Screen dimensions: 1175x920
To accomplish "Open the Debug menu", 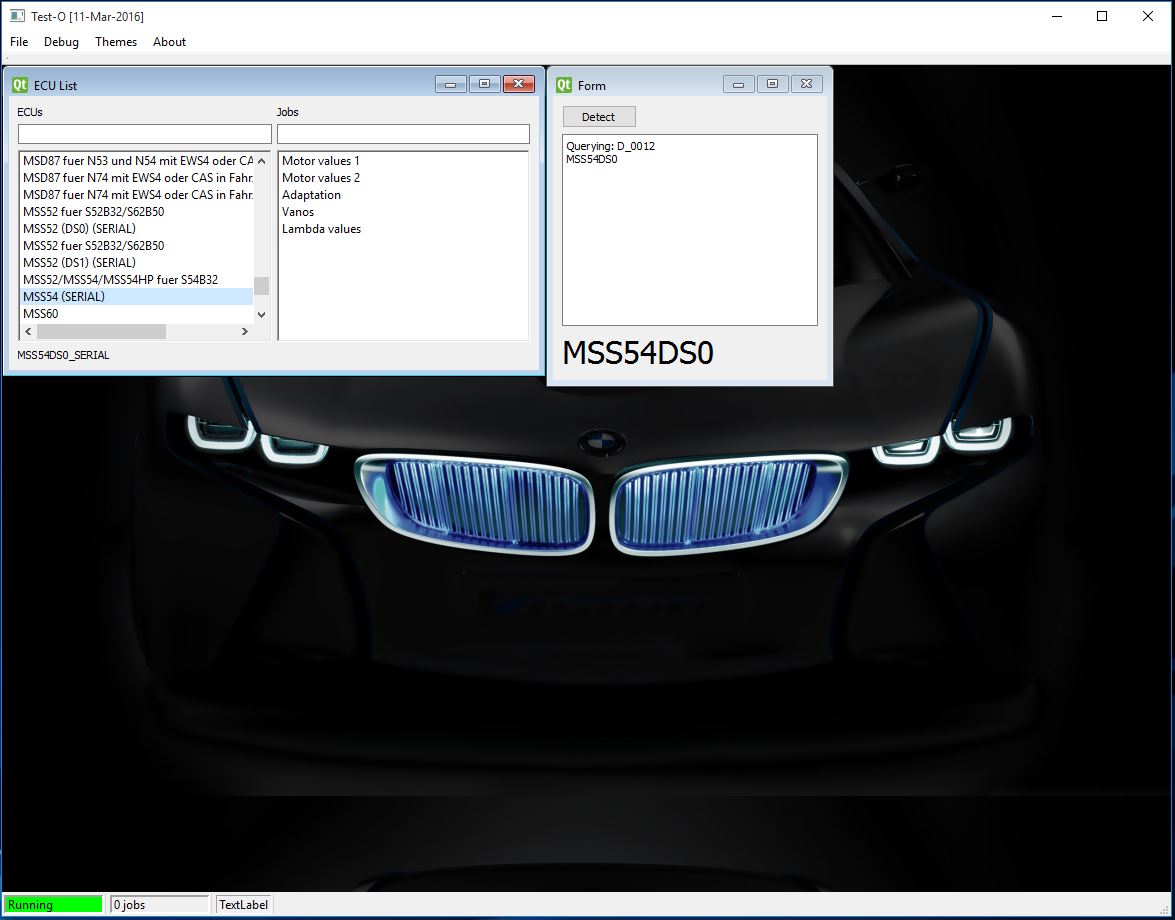I will [61, 42].
